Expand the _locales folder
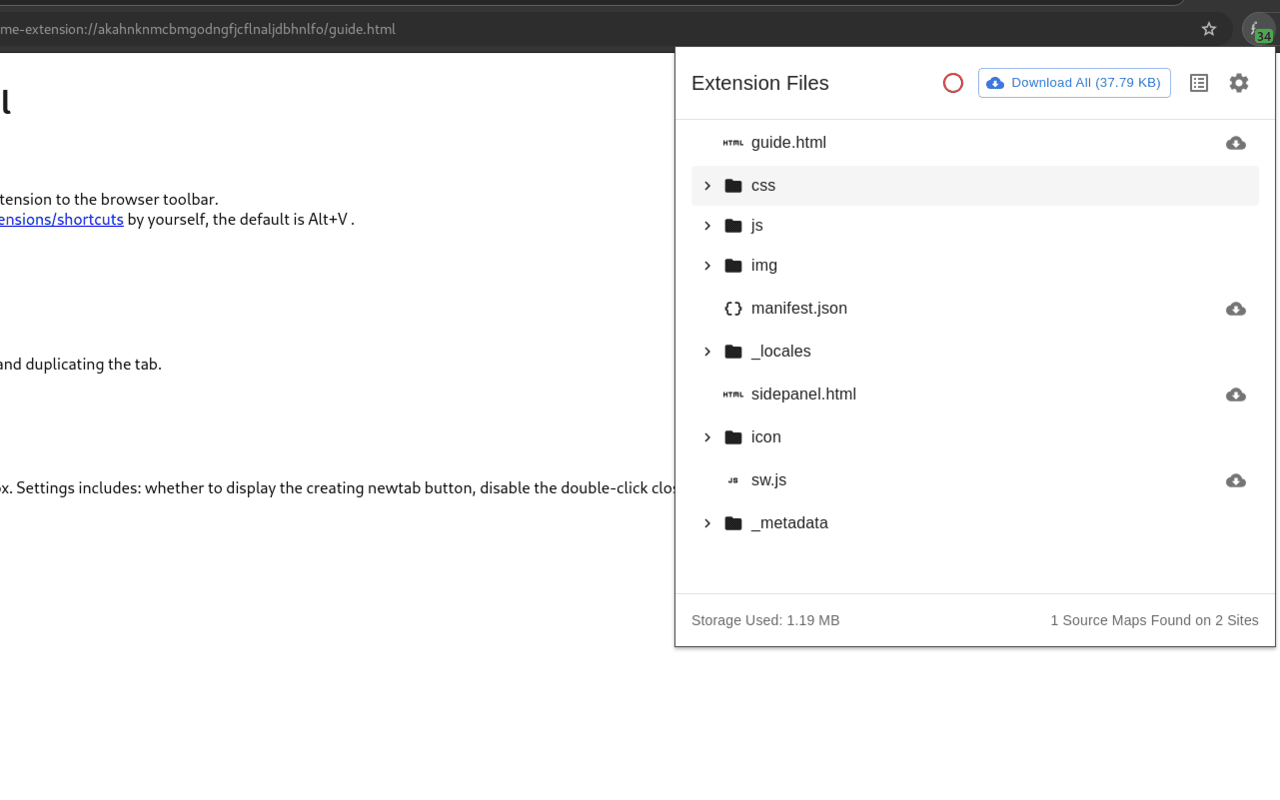The image size is (1280, 800). click(708, 352)
